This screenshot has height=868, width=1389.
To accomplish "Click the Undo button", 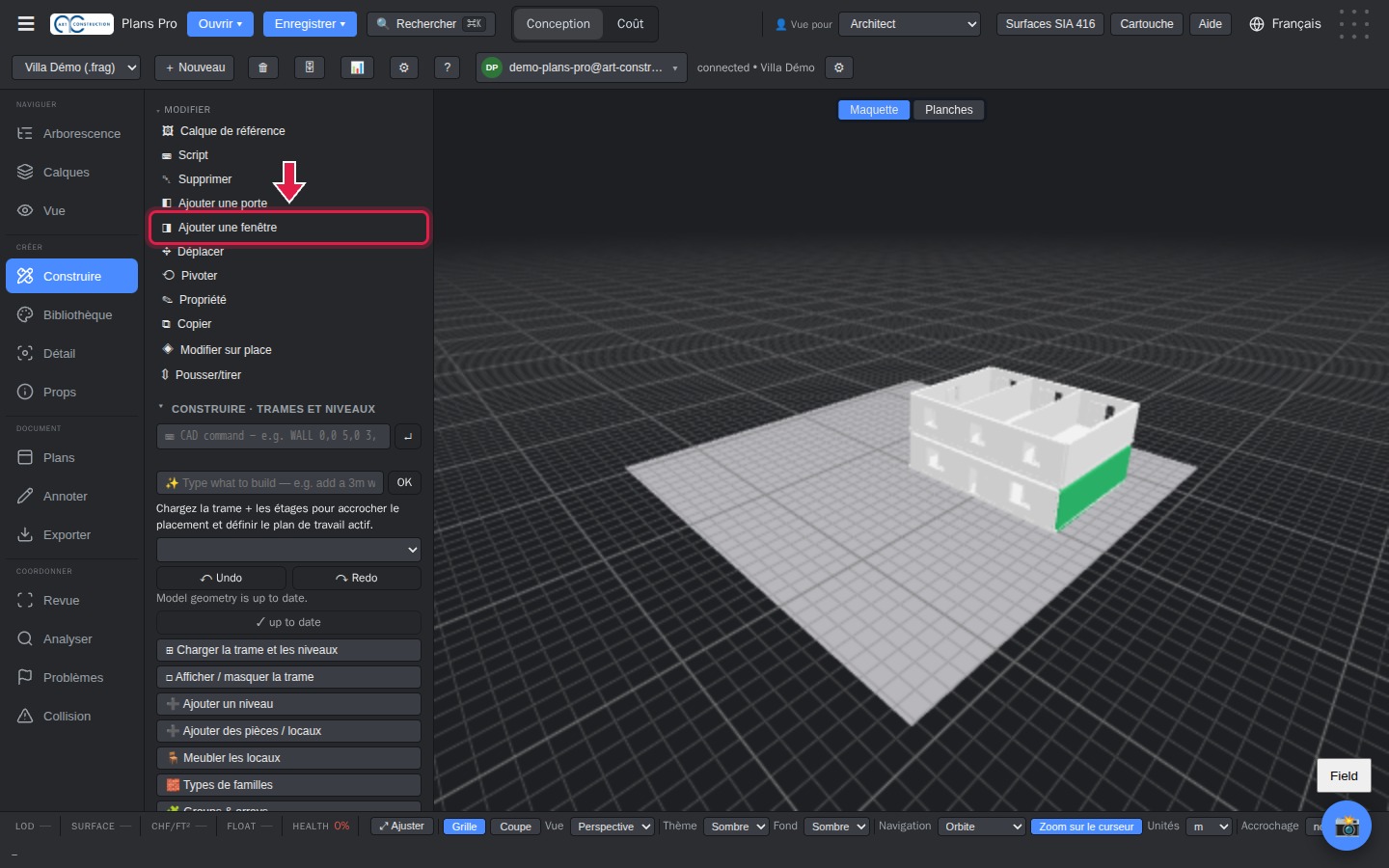I will click(221, 578).
